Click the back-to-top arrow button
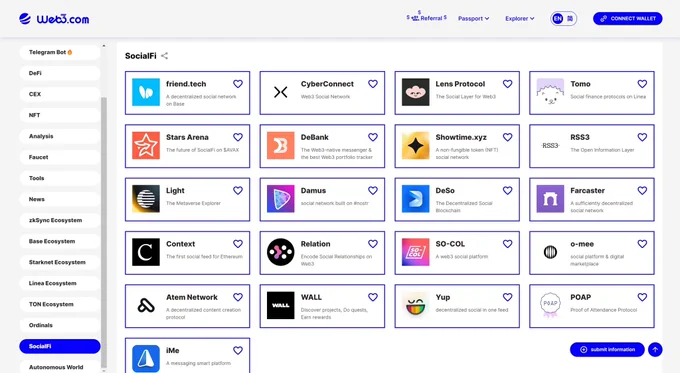The height and width of the screenshot is (373, 680). (655, 350)
